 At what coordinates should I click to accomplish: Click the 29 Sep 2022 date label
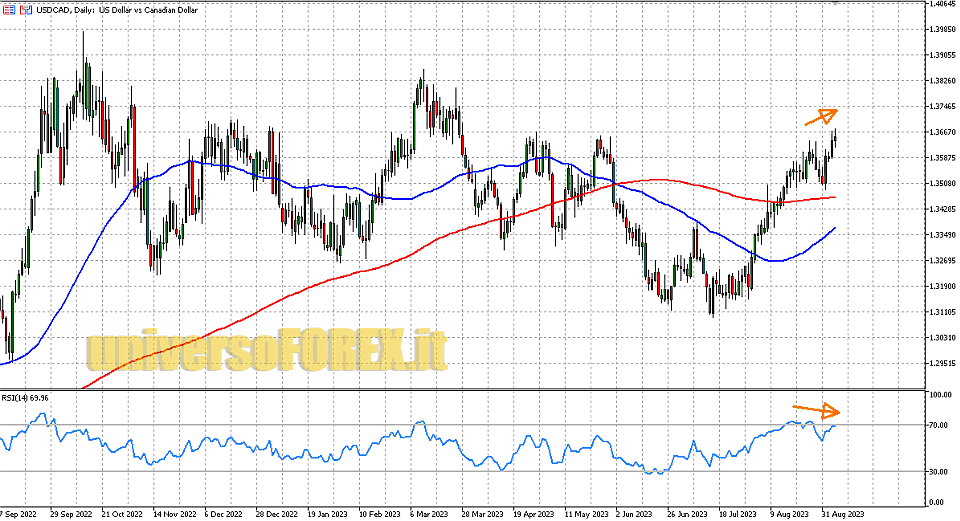tap(72, 512)
